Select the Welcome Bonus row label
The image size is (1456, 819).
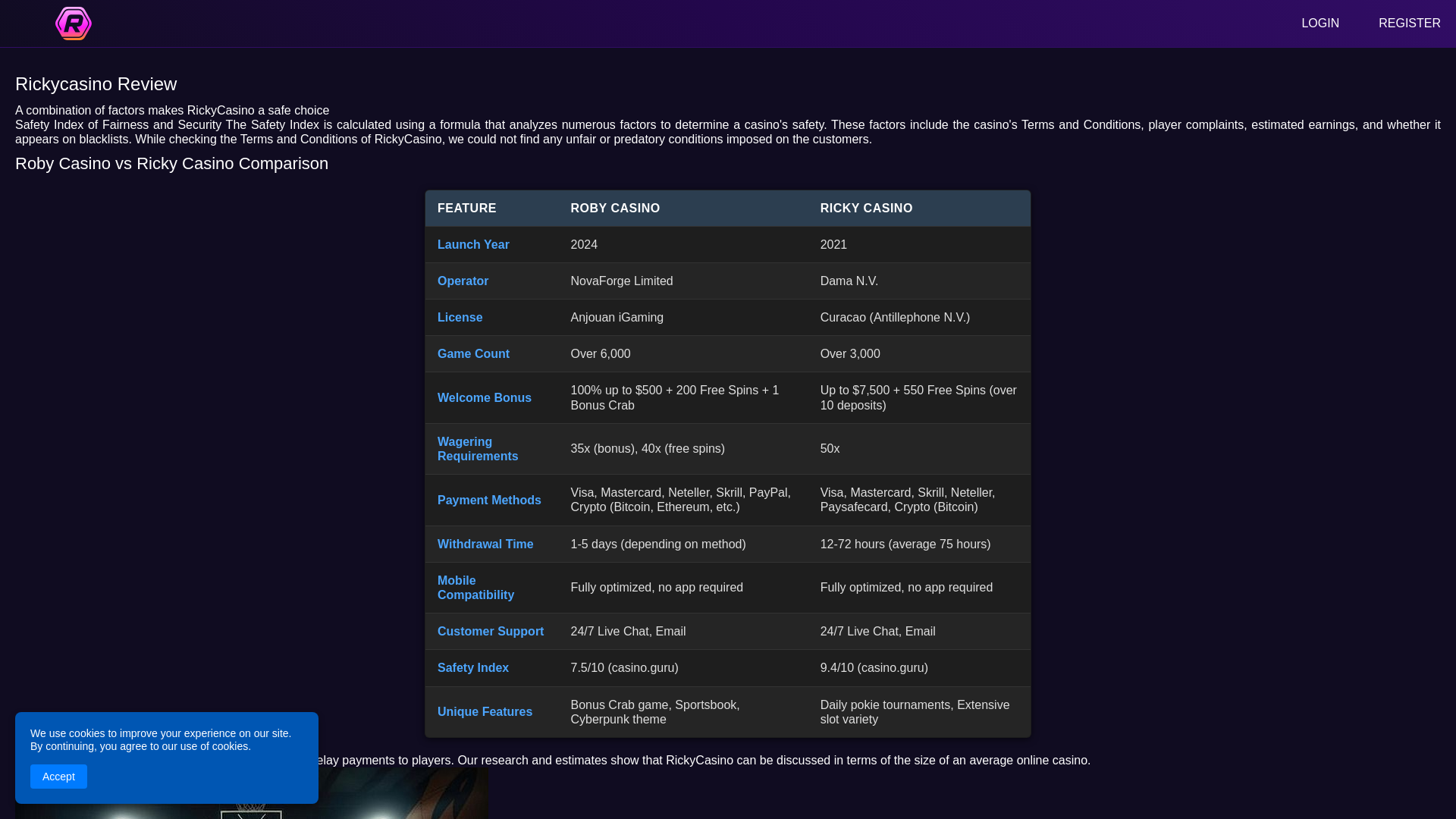click(x=484, y=398)
